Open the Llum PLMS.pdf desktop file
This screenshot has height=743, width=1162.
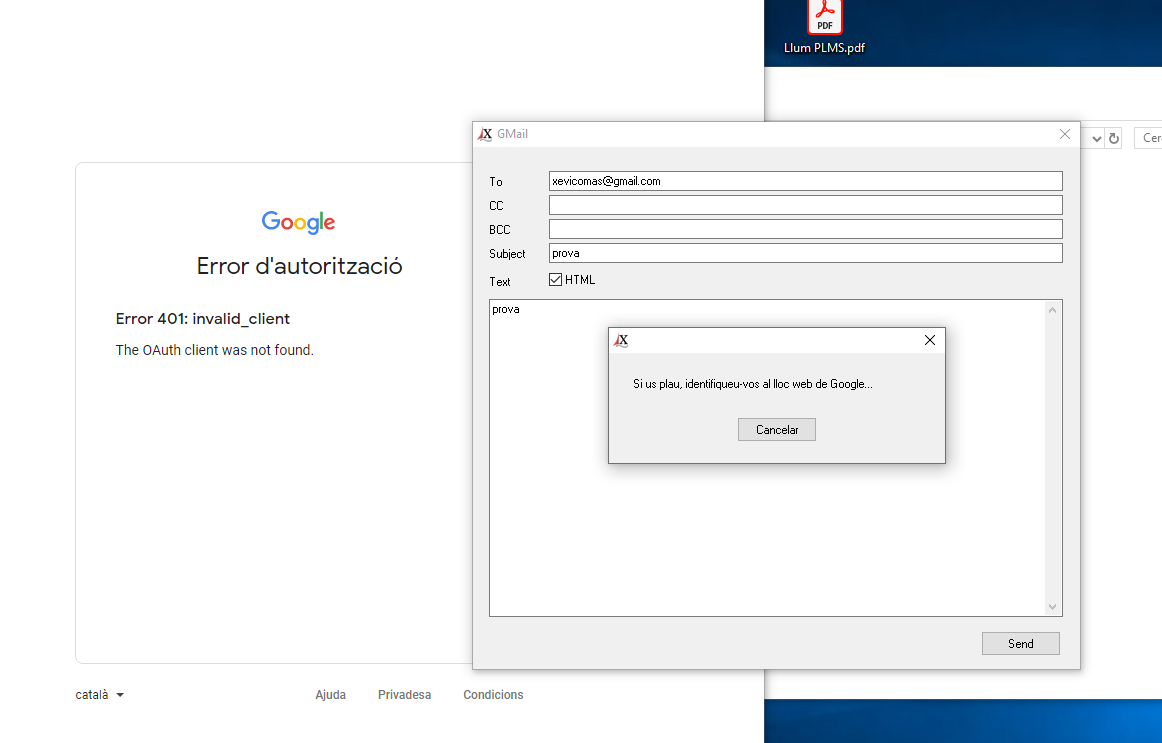pos(824,27)
